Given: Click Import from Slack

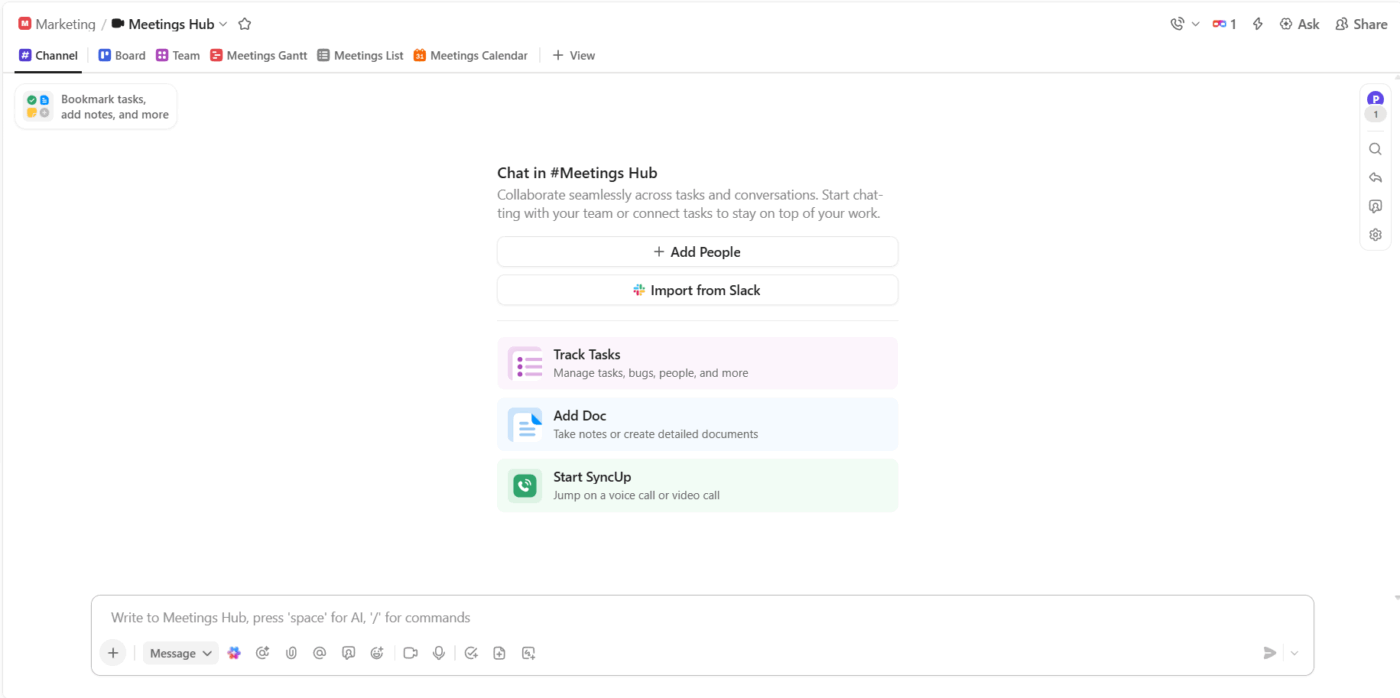Looking at the screenshot, I should click(697, 290).
